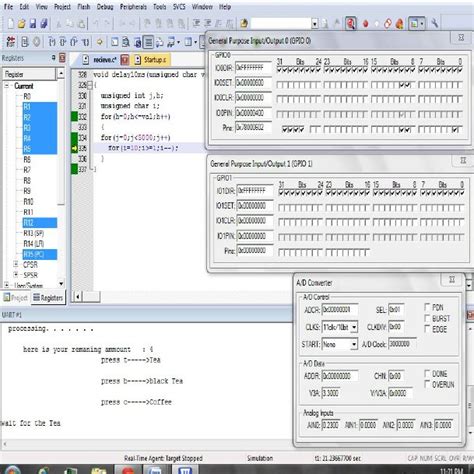Open the Command window icon

[x=114, y=42]
